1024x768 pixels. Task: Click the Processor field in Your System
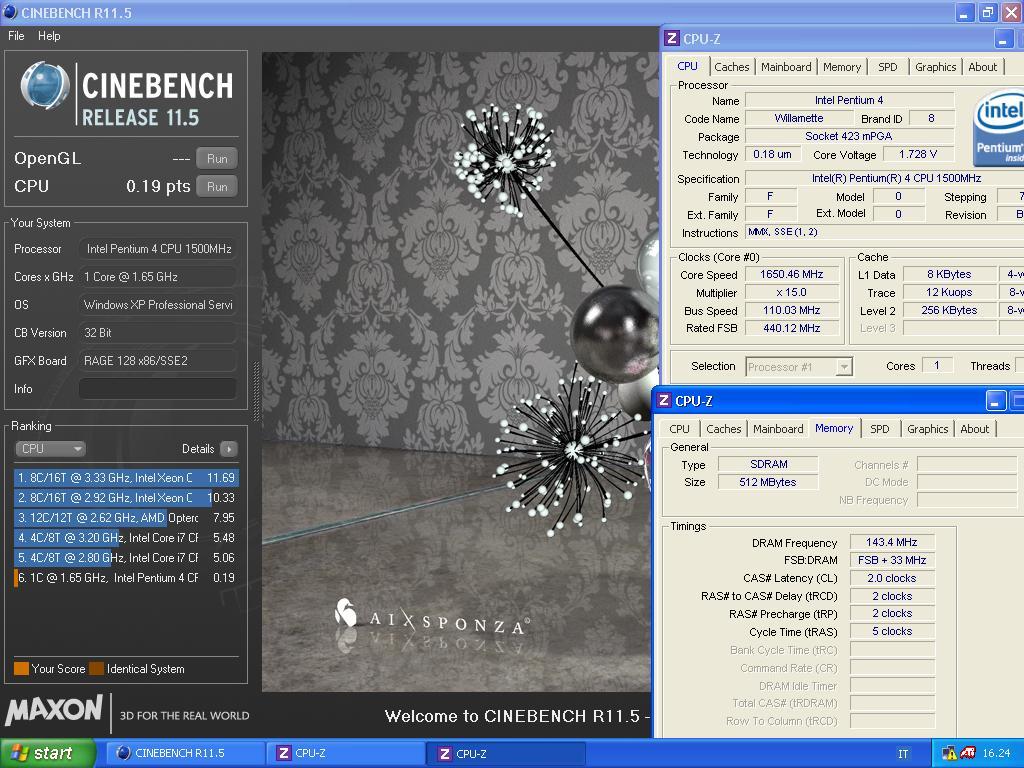click(x=157, y=249)
